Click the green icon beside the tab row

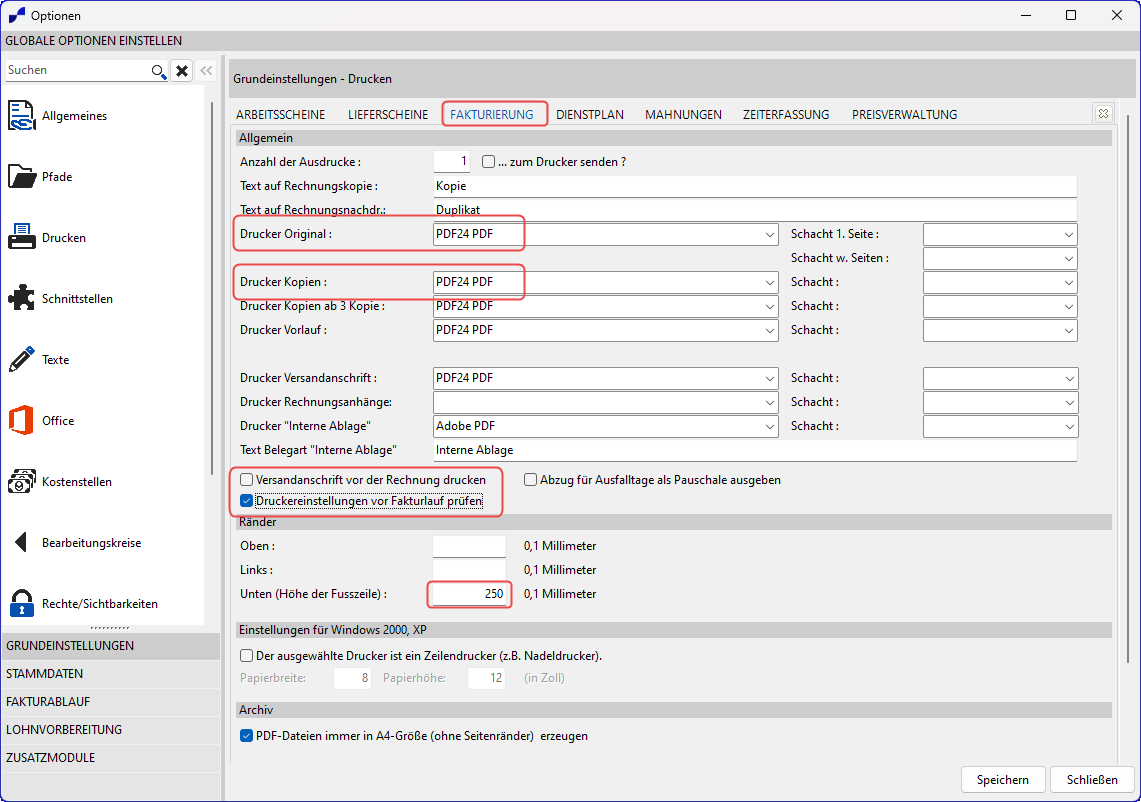coord(1103,114)
